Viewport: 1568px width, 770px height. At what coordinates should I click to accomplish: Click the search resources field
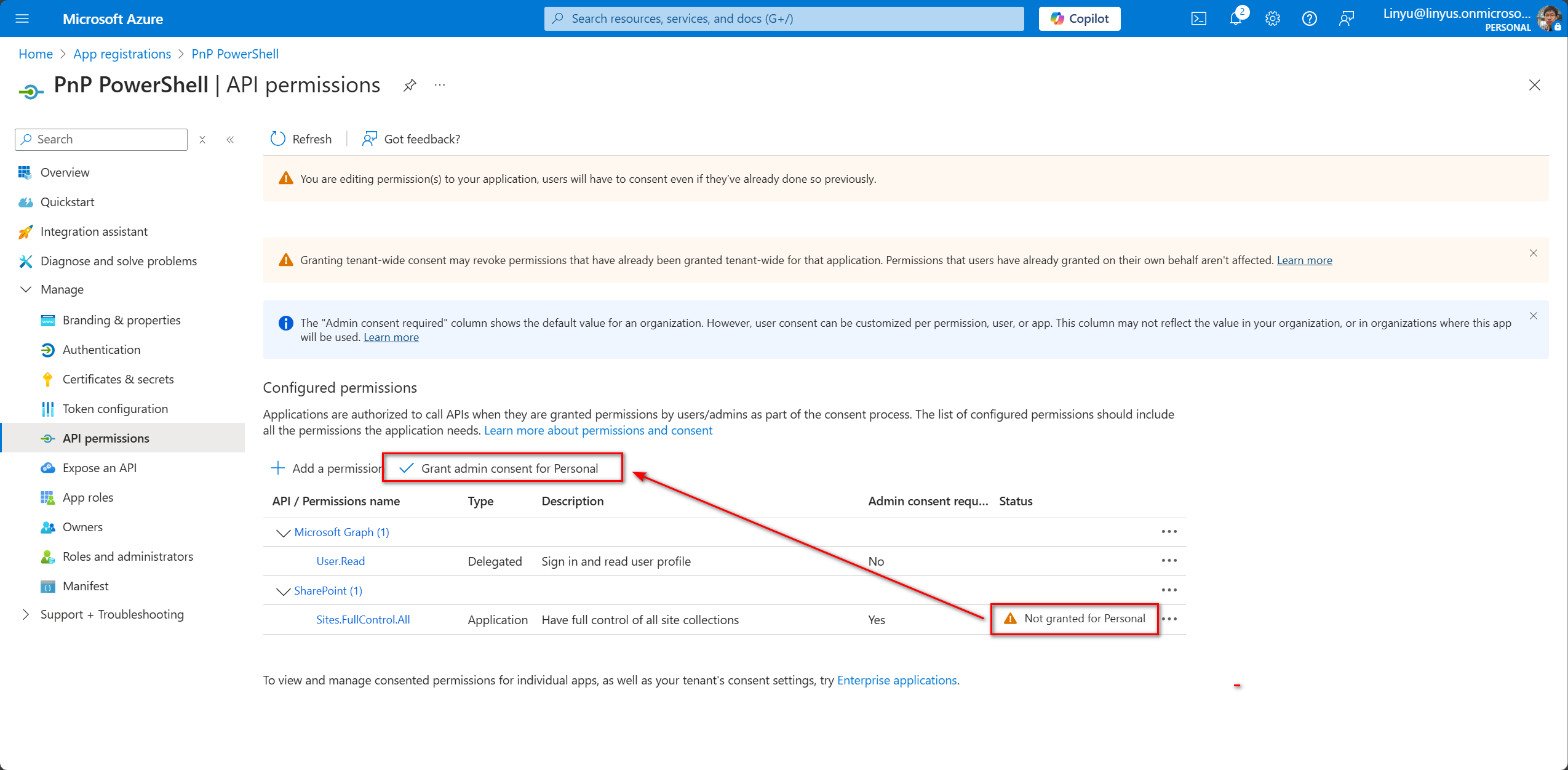pyautogui.click(x=781, y=18)
